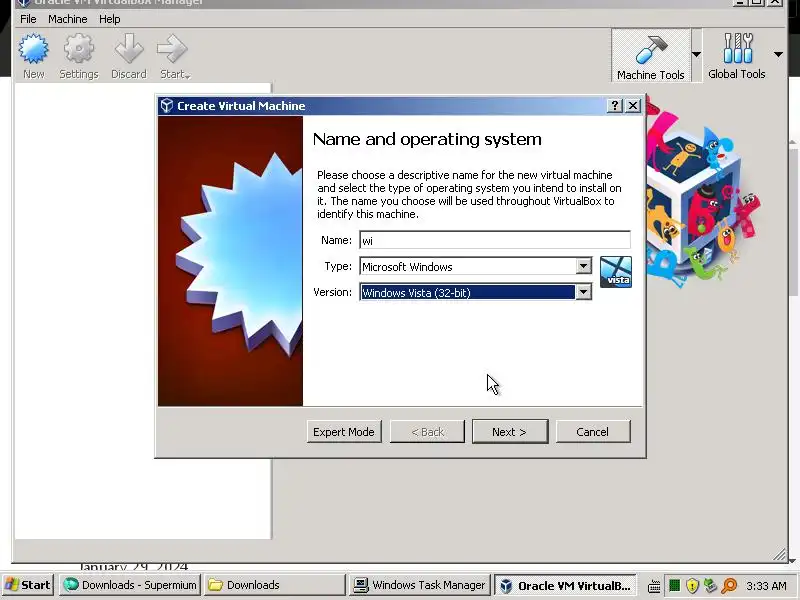Viewport: 800px width, 600px height.
Task: Select the Machine Tools hammer button
Action: click(651, 56)
